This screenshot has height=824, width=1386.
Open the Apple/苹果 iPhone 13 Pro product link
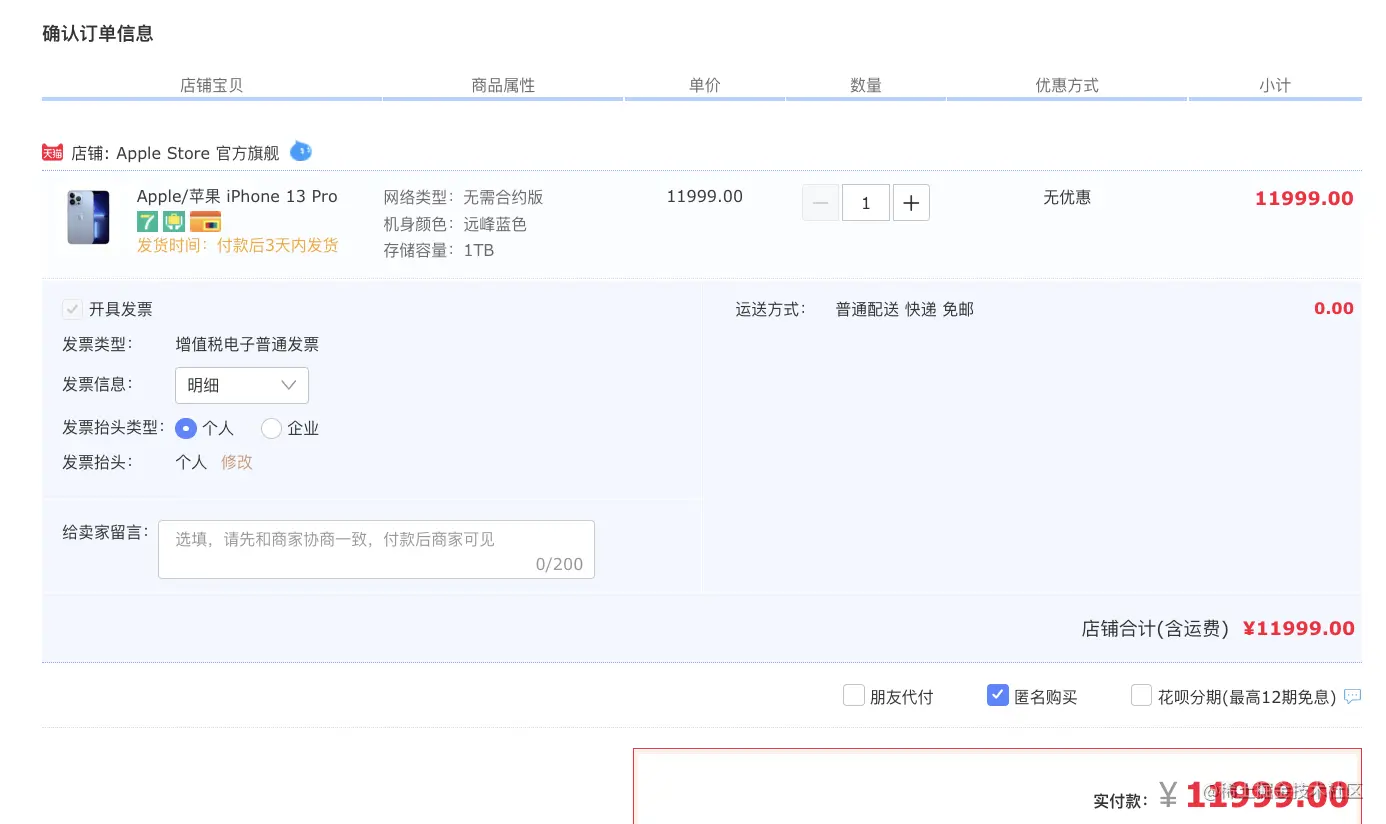click(237, 196)
